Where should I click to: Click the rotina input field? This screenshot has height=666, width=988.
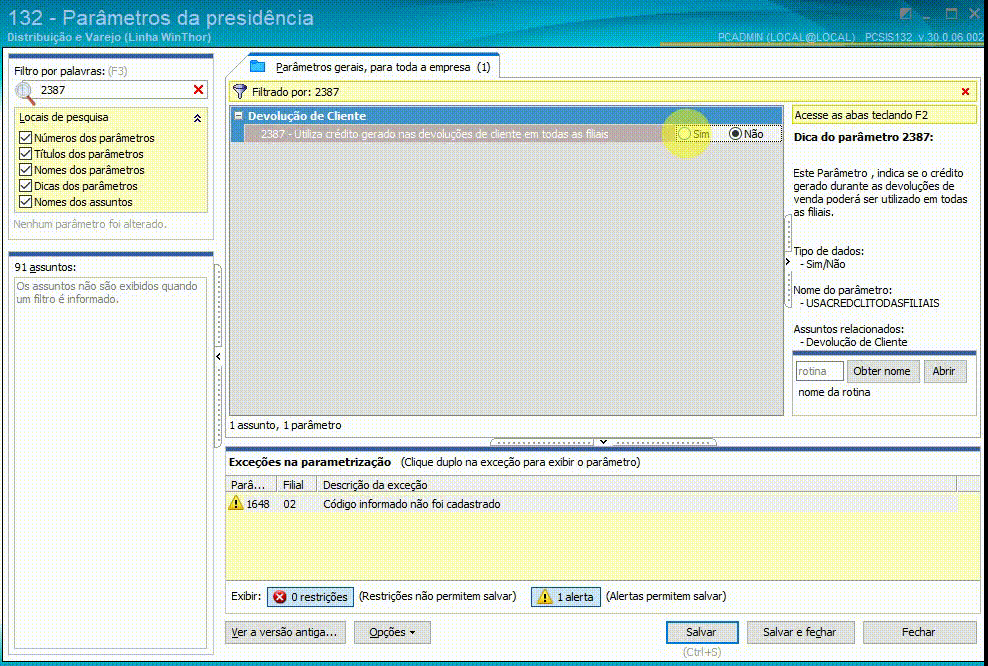(819, 371)
